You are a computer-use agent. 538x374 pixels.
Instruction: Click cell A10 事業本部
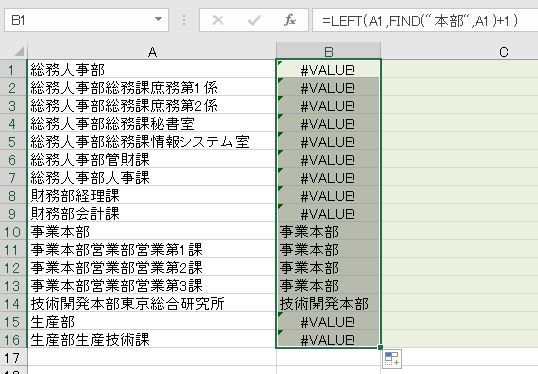click(x=152, y=231)
